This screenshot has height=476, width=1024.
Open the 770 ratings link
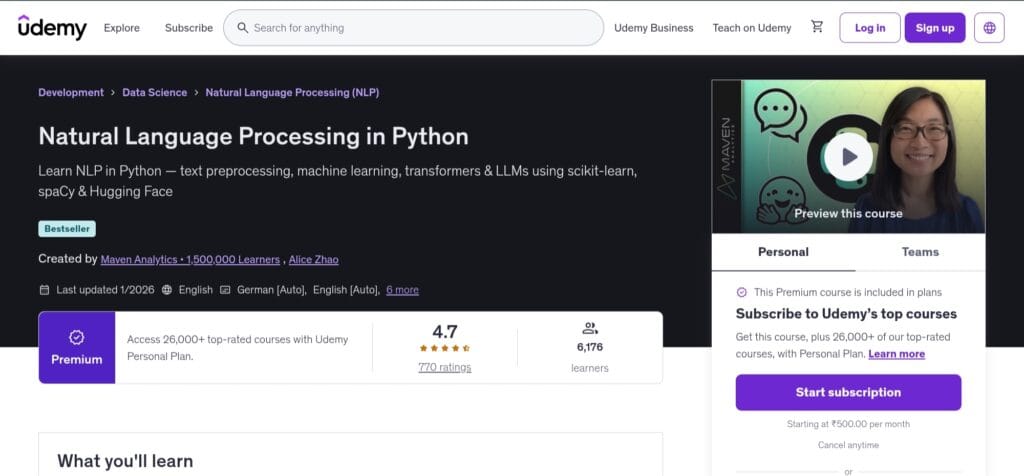[445, 368]
